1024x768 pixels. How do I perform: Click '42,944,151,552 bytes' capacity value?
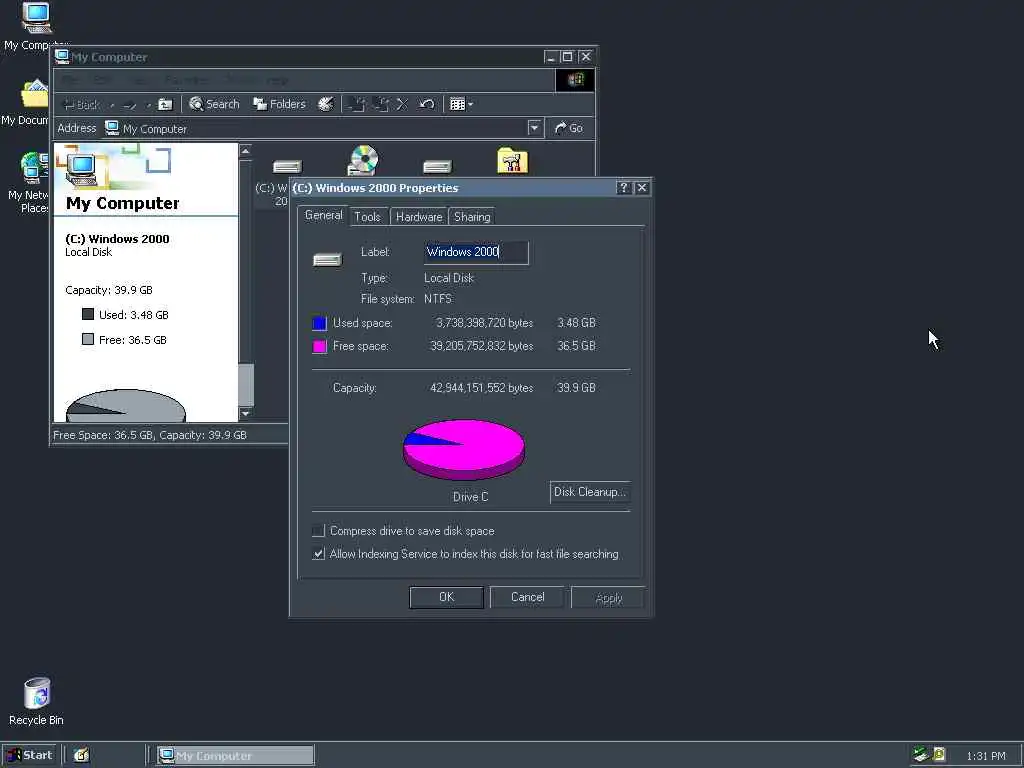[x=481, y=388]
